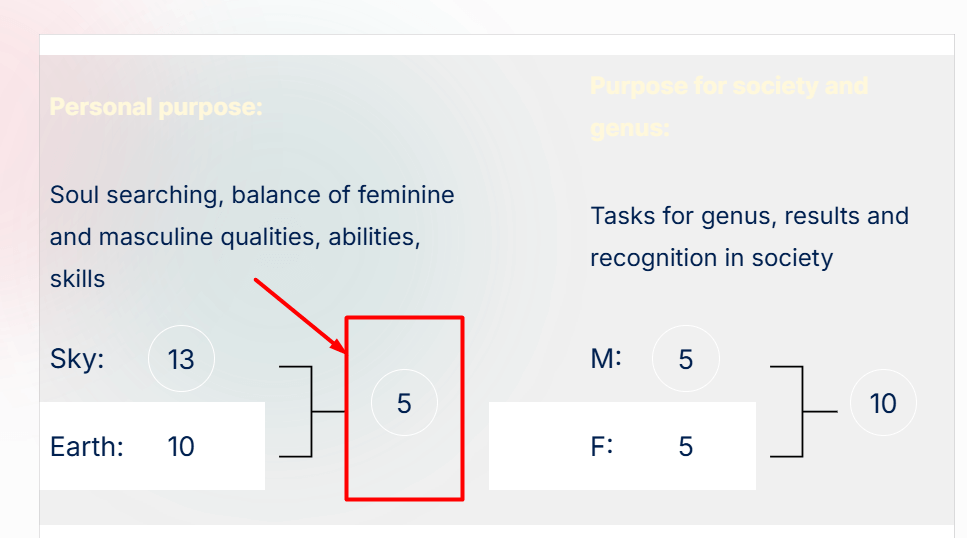967x538 pixels.
Task: Click the Tasks for genus description text
Action: (x=749, y=237)
